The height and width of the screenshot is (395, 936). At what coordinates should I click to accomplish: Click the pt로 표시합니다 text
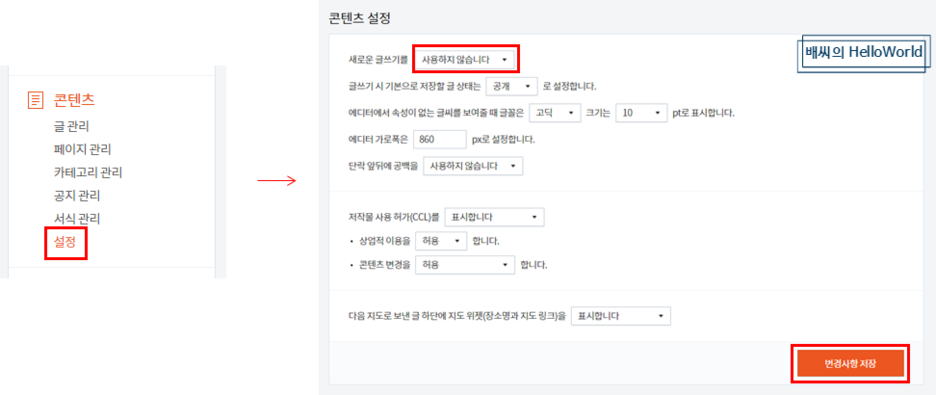coord(703,112)
